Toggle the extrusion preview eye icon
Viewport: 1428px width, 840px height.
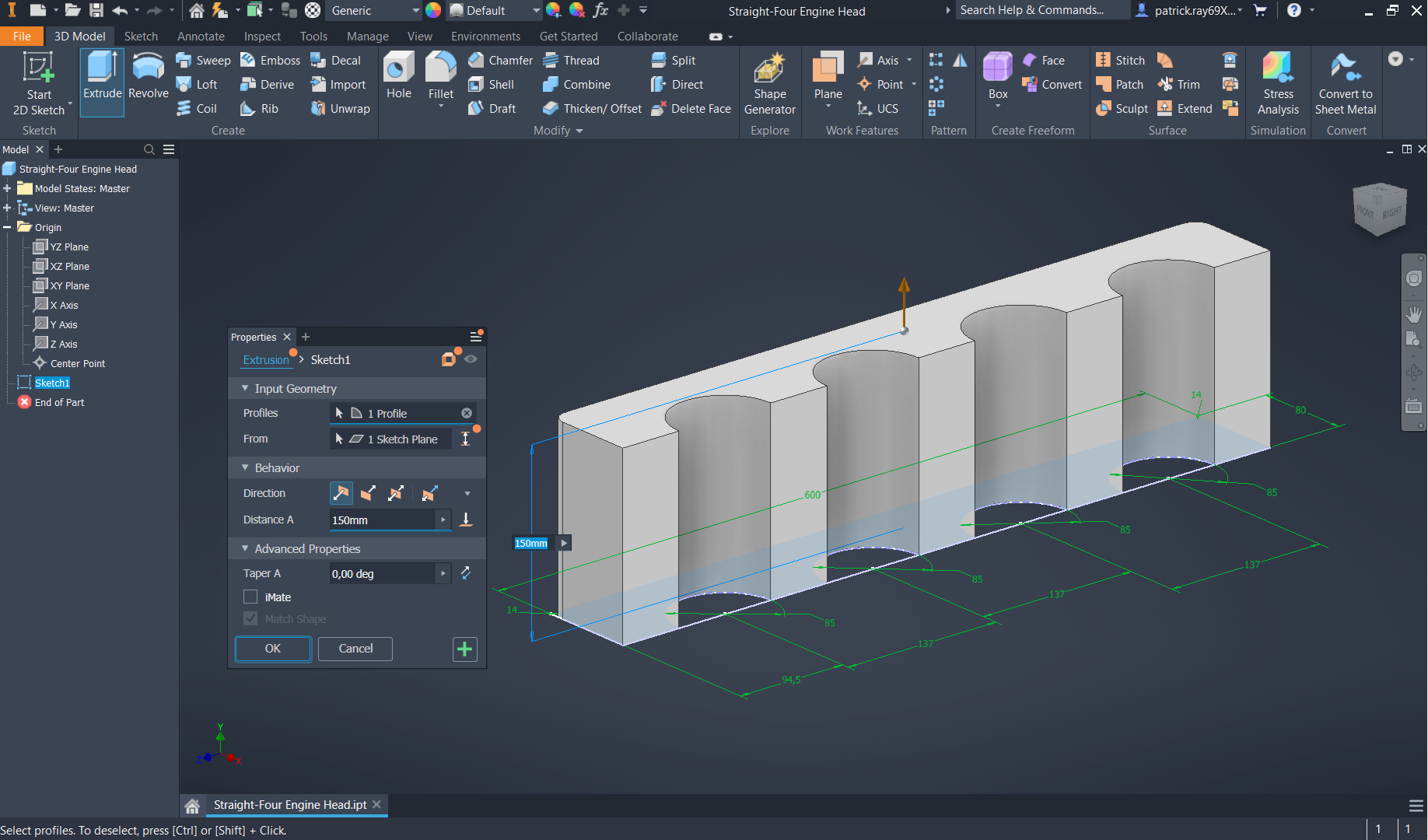coord(471,359)
